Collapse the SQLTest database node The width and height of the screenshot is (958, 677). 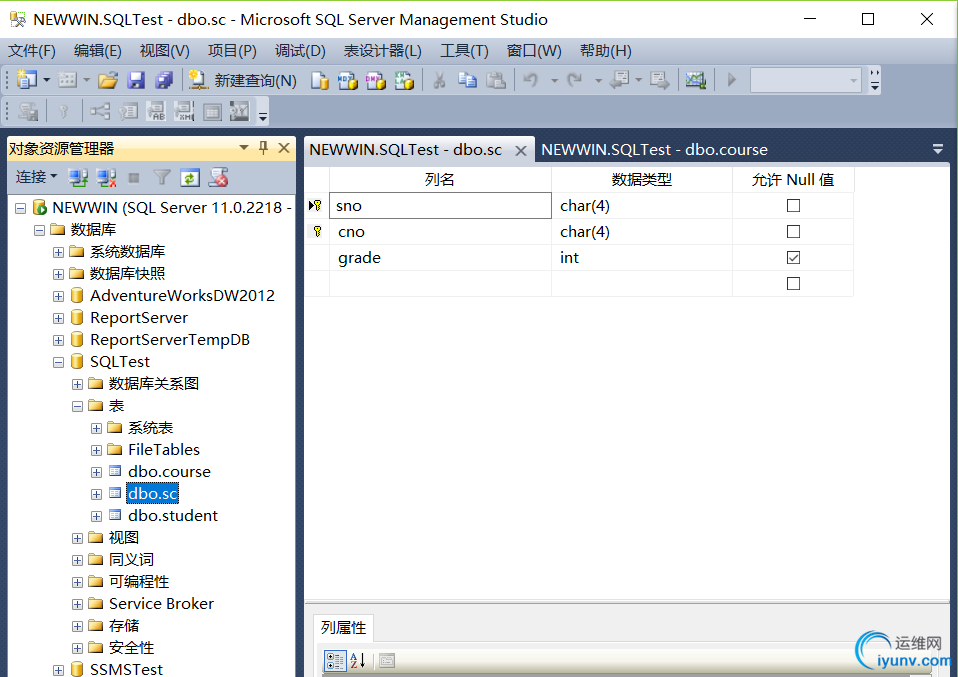click(x=58, y=362)
